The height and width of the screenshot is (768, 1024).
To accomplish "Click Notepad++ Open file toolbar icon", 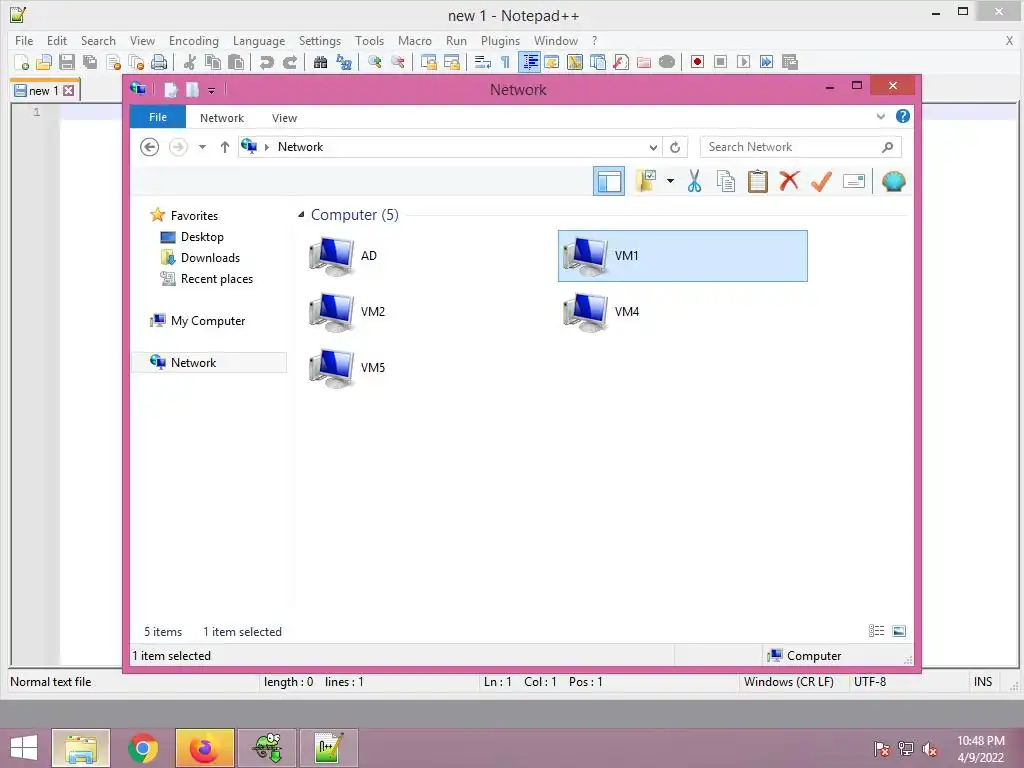I will (44, 62).
